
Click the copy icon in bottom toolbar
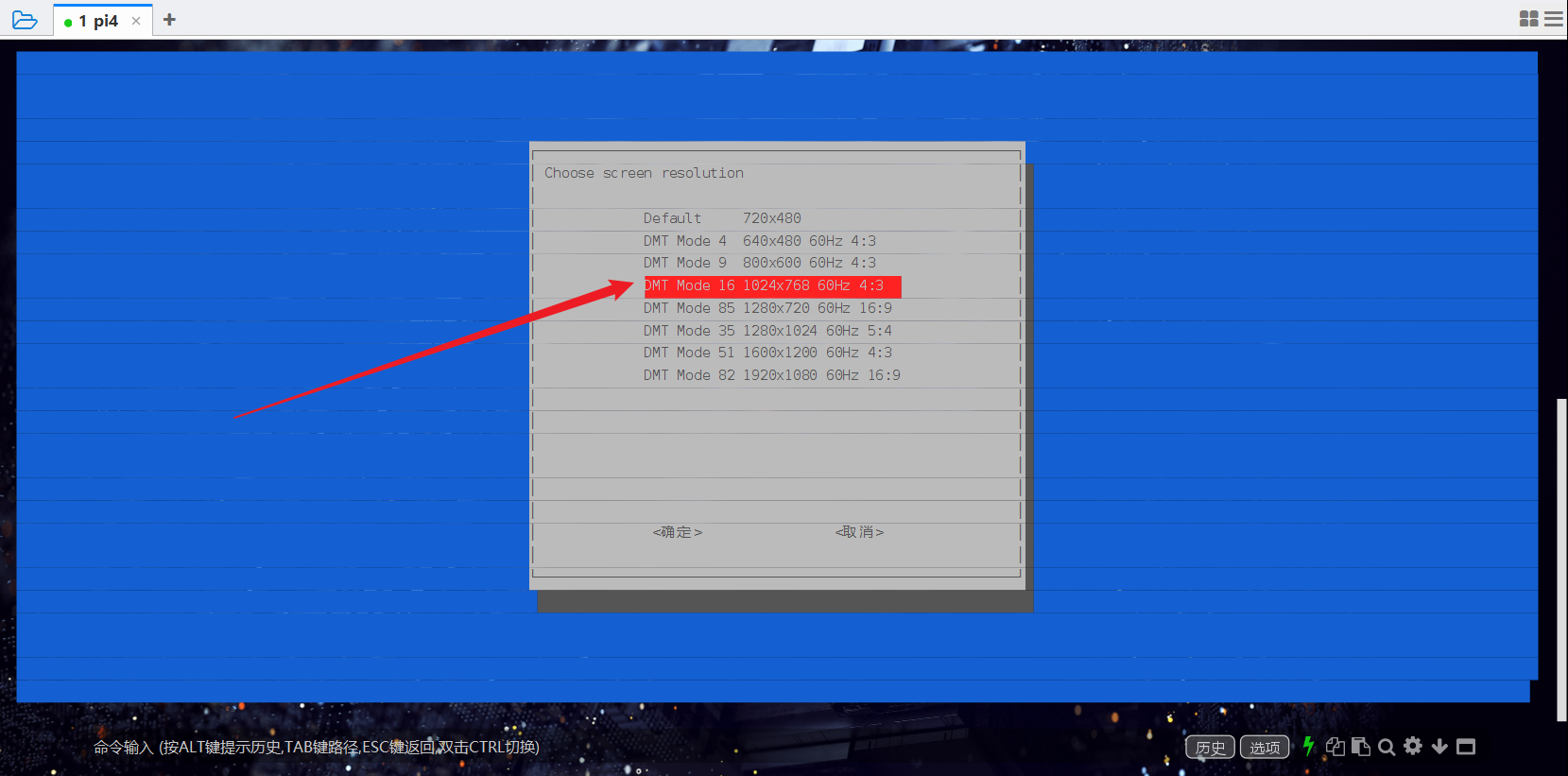pos(1335,747)
